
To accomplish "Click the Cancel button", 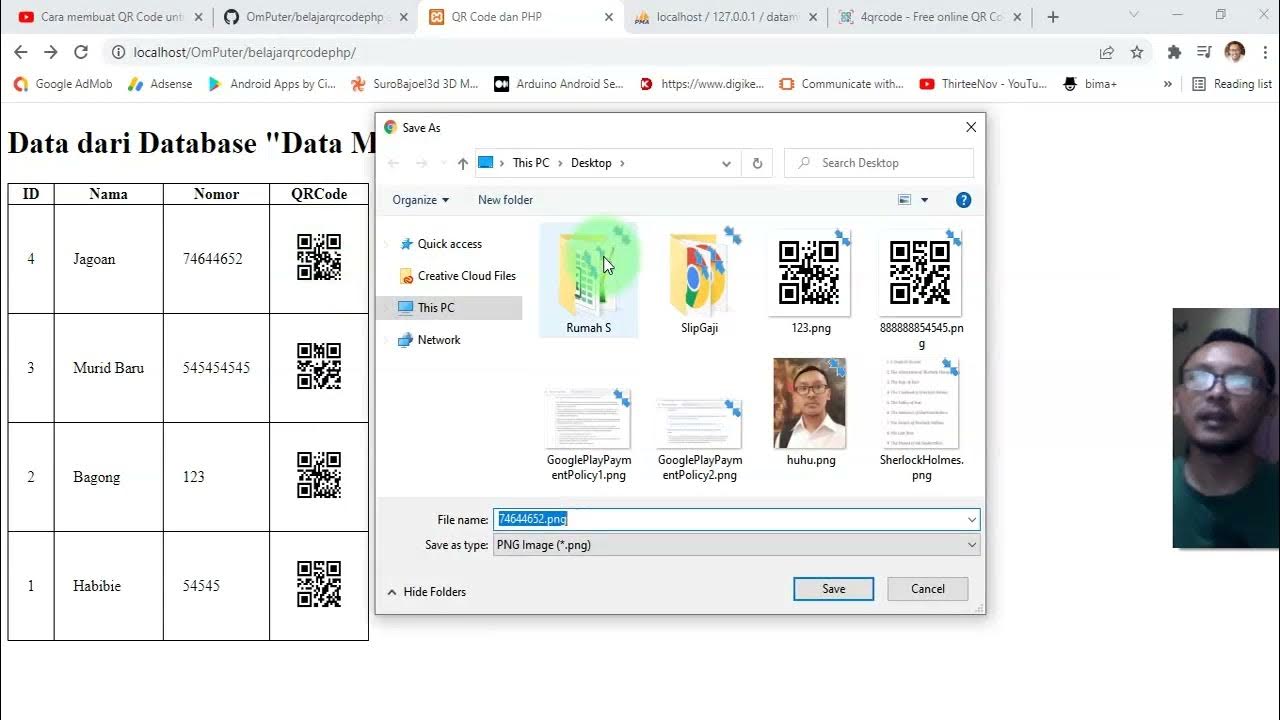I will click(928, 589).
